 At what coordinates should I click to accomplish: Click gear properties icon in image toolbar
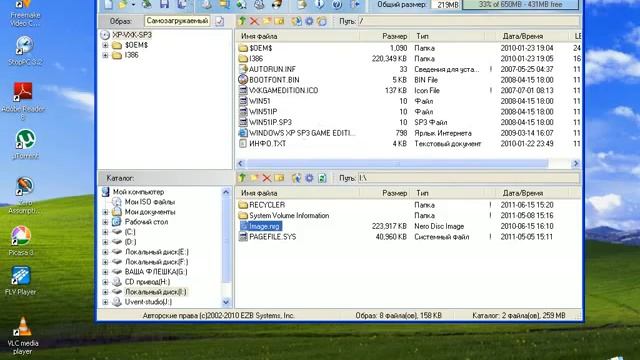pyautogui.click(x=309, y=21)
